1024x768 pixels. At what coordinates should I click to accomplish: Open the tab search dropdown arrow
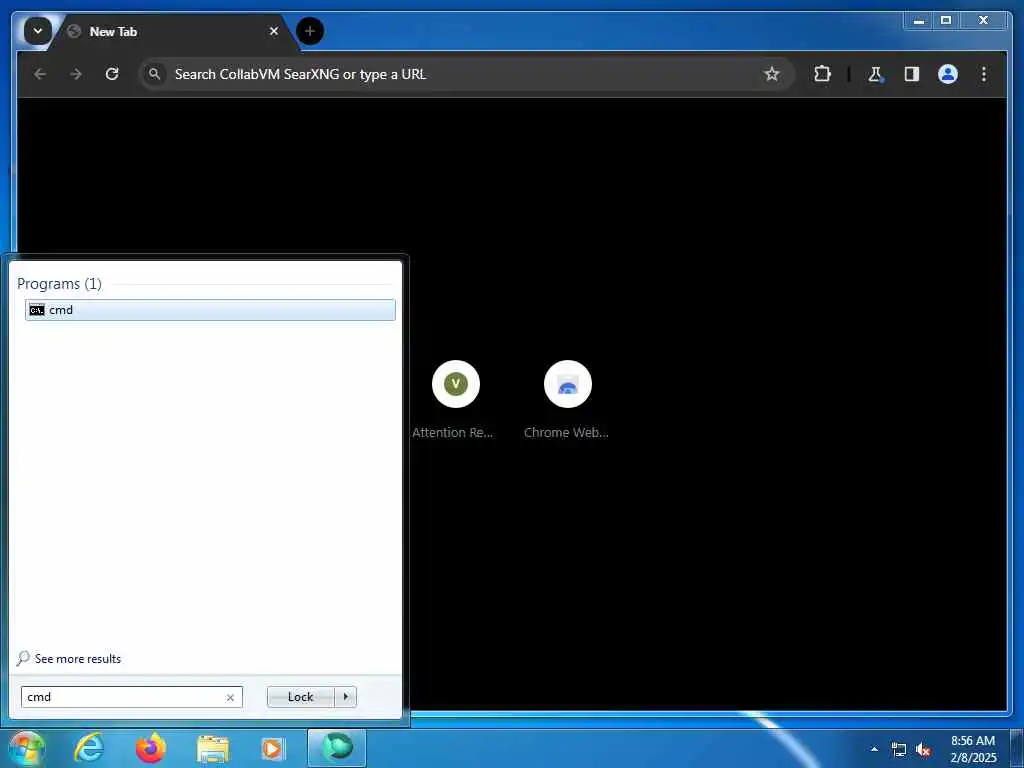pyautogui.click(x=37, y=31)
